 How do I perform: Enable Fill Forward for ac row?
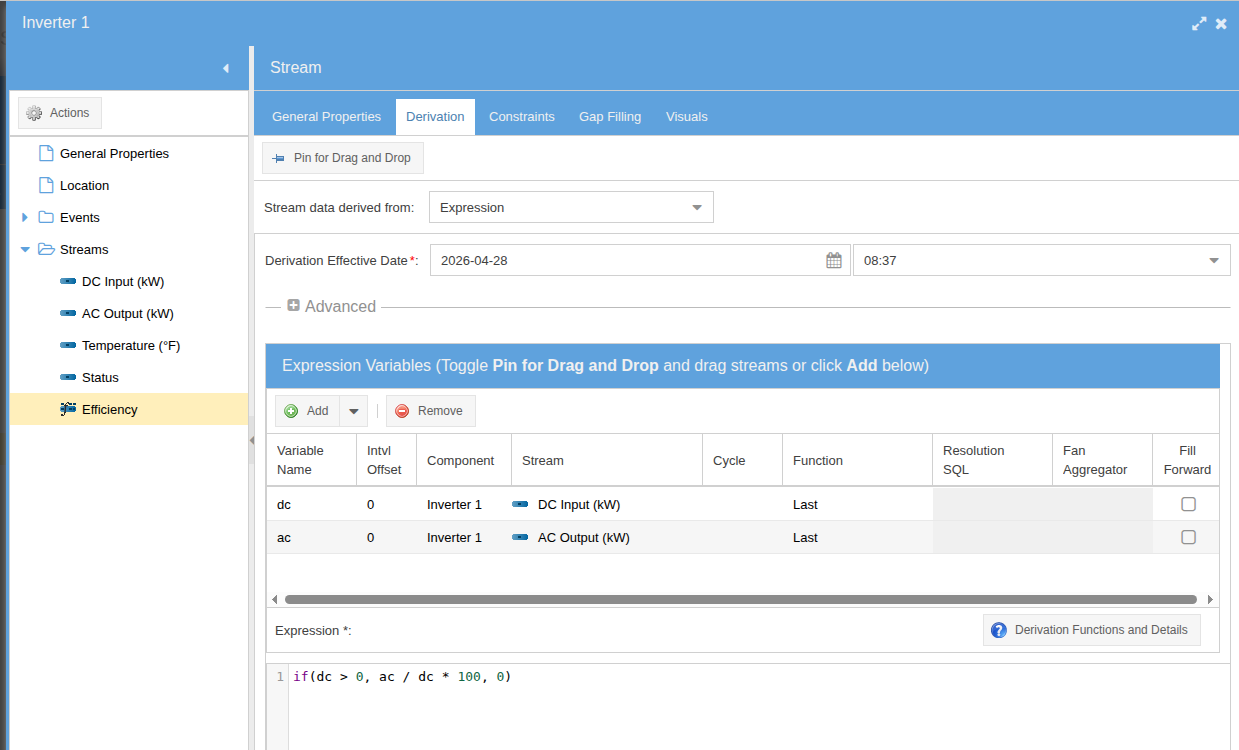pos(1188,537)
